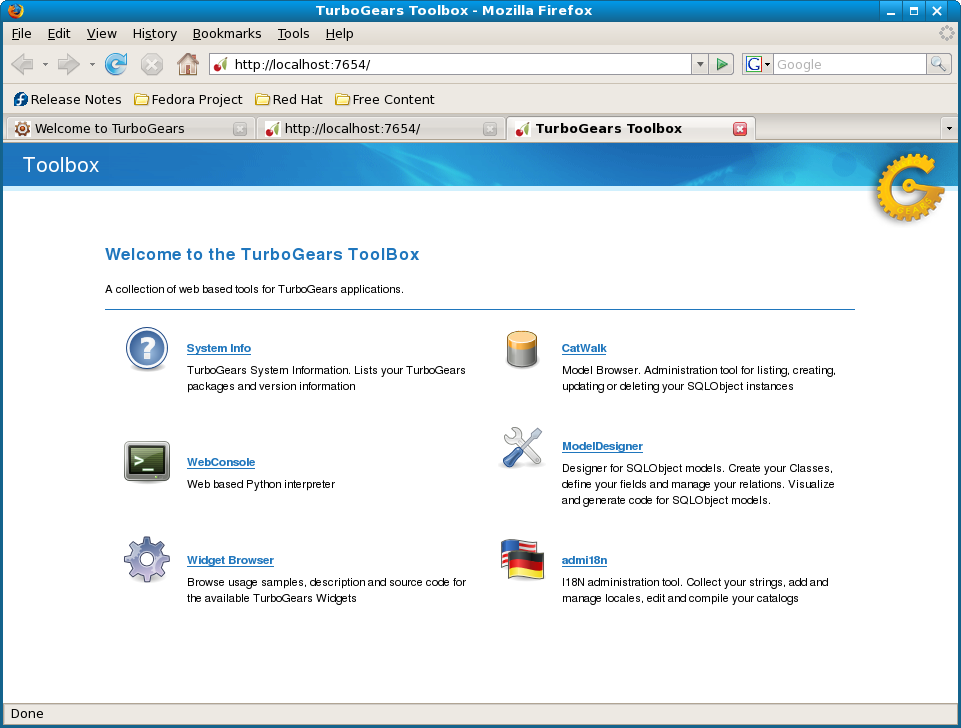Reload the current page
This screenshot has width=961, height=728.
point(116,64)
